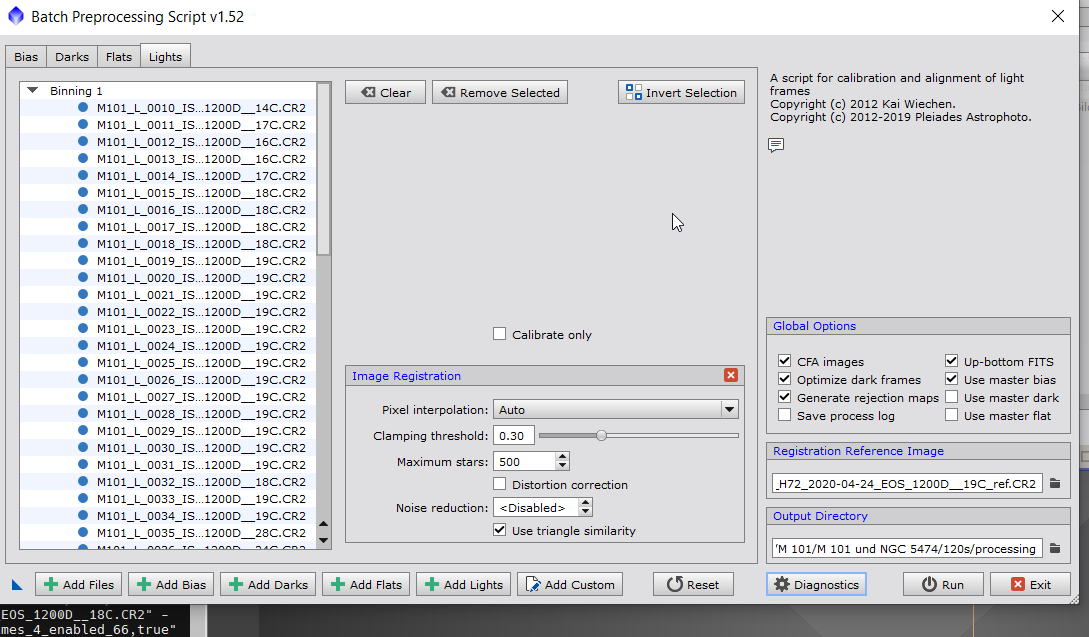Collapse the Binning 1 tree node
The height and width of the screenshot is (637, 1089).
[x=32, y=90]
